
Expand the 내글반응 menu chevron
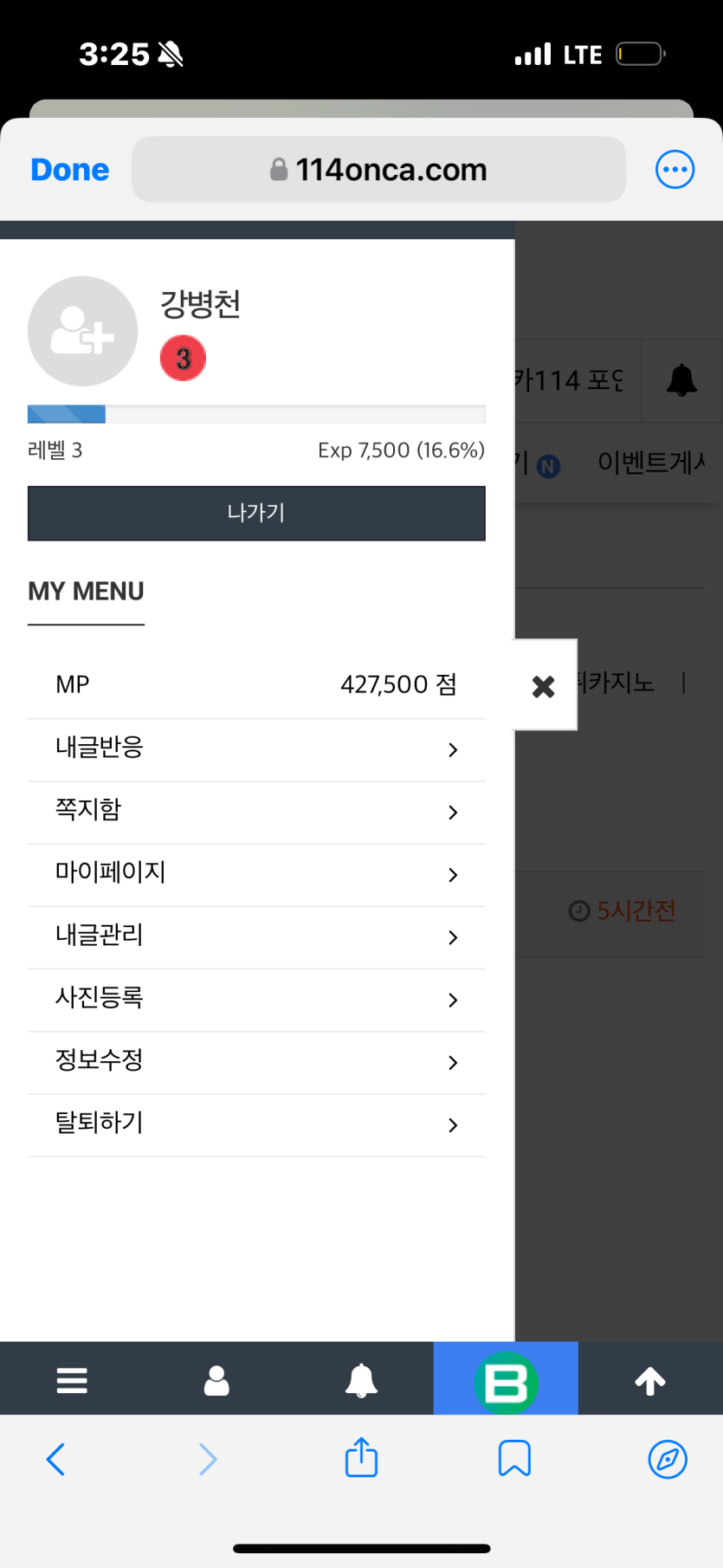point(453,749)
